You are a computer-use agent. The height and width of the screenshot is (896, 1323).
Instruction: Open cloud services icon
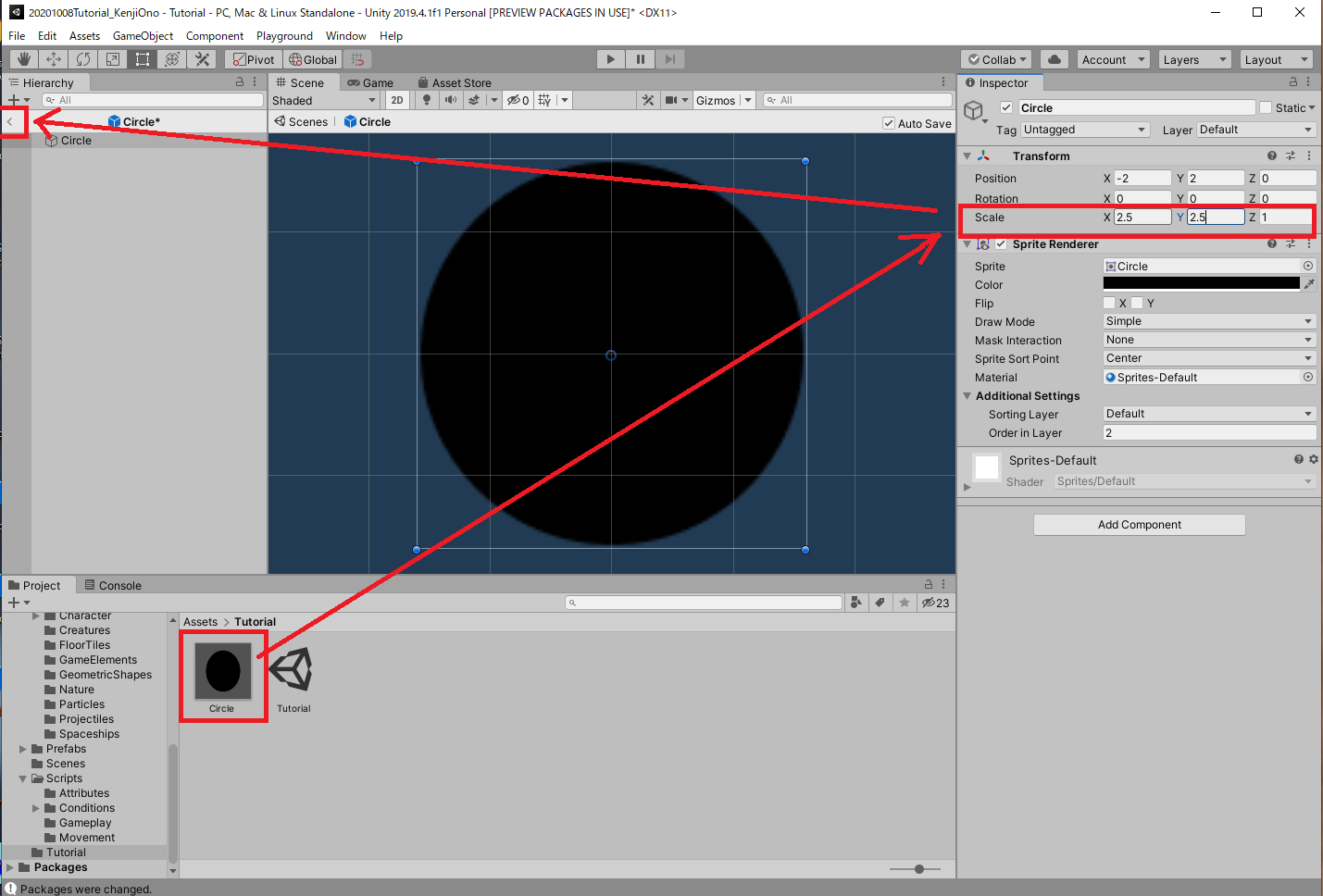pyautogui.click(x=1055, y=59)
